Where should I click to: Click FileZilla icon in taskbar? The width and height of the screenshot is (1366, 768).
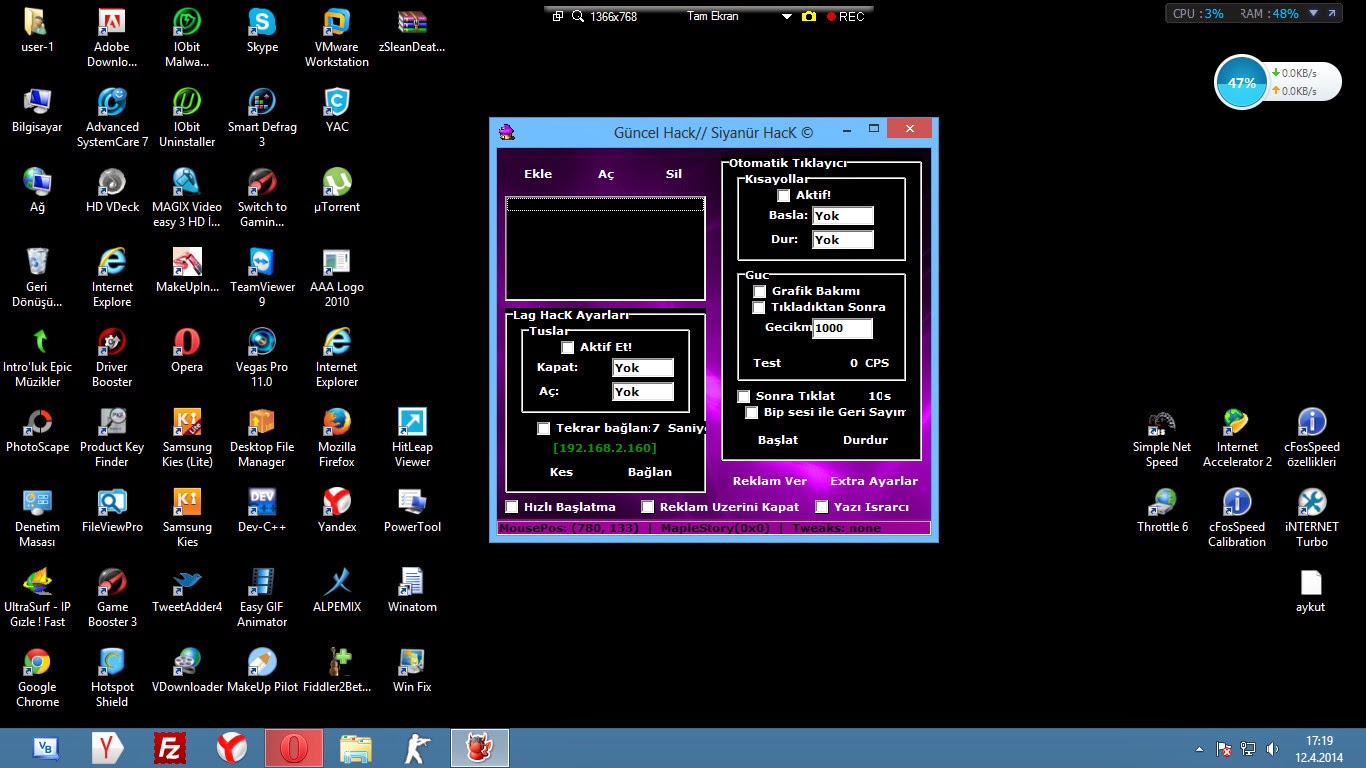(x=170, y=748)
